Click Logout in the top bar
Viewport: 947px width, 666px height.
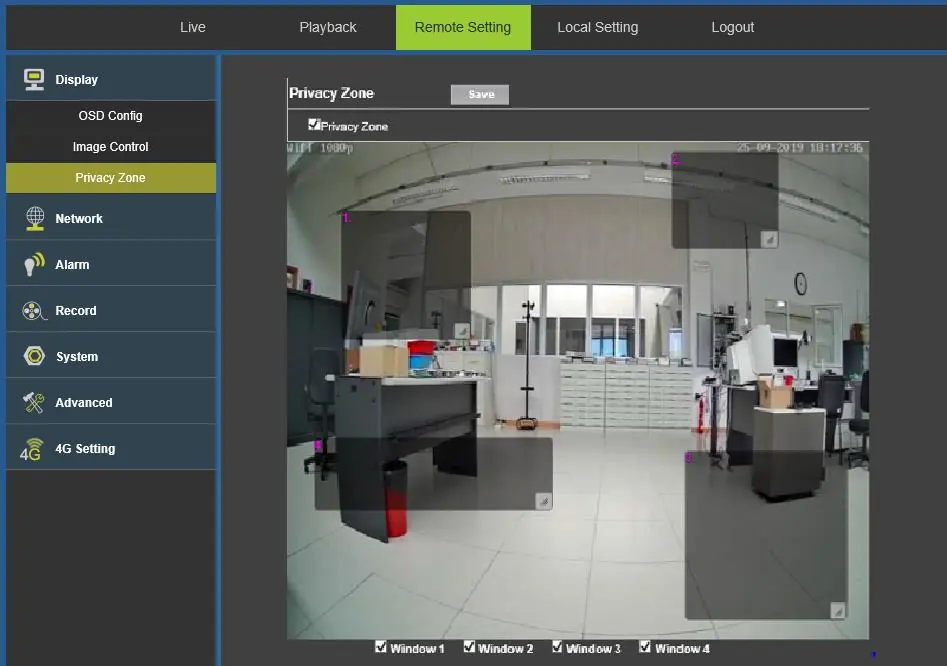tap(733, 27)
